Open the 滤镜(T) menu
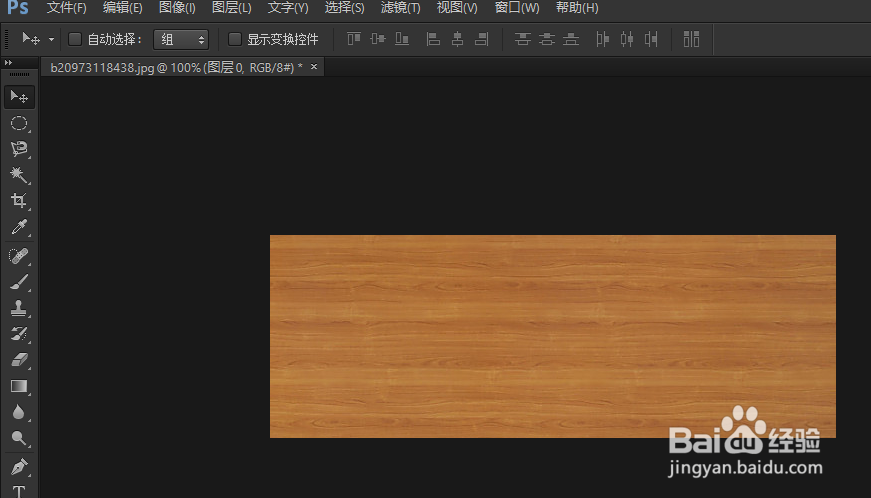The width and height of the screenshot is (871, 498). [x=401, y=8]
